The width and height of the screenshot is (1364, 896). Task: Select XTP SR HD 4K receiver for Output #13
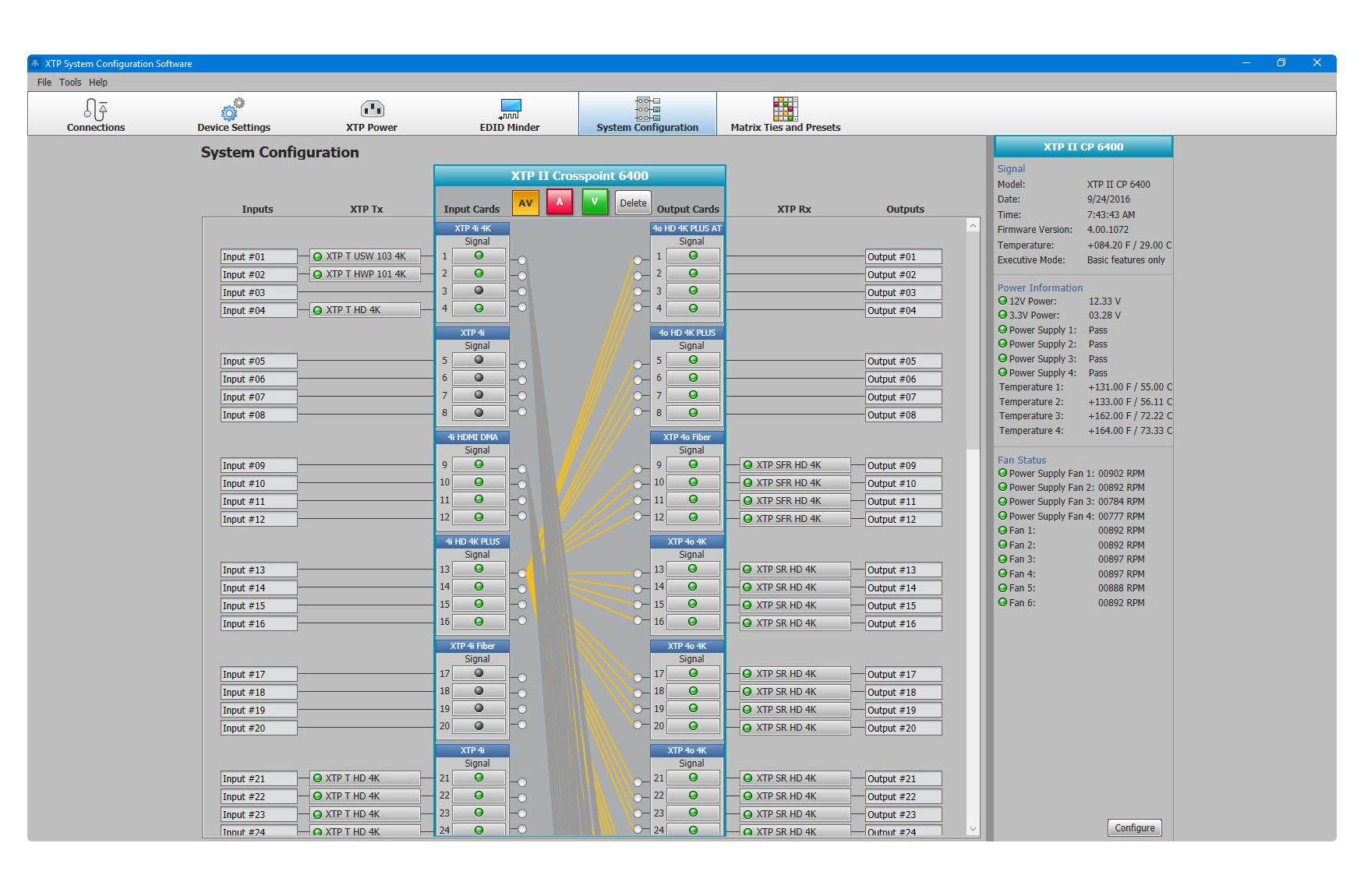tap(795, 570)
